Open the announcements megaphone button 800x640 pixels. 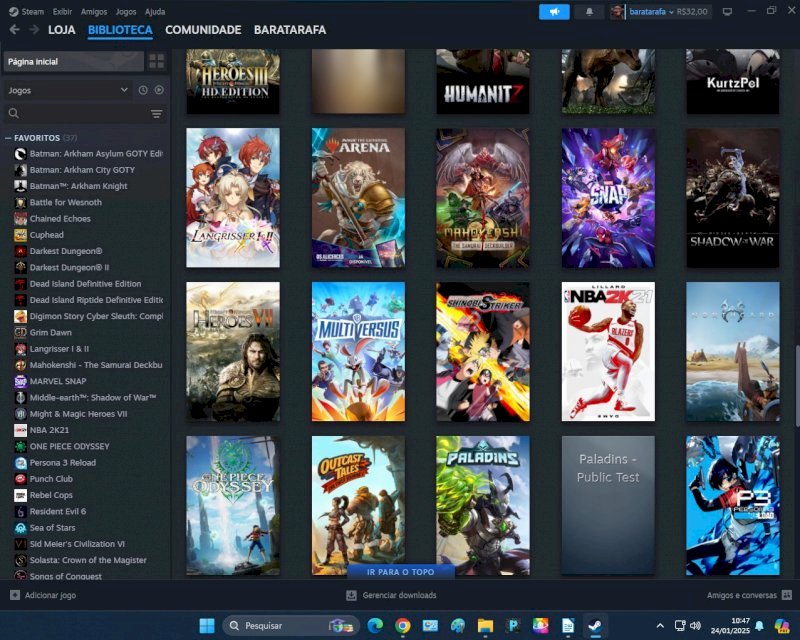(x=554, y=11)
